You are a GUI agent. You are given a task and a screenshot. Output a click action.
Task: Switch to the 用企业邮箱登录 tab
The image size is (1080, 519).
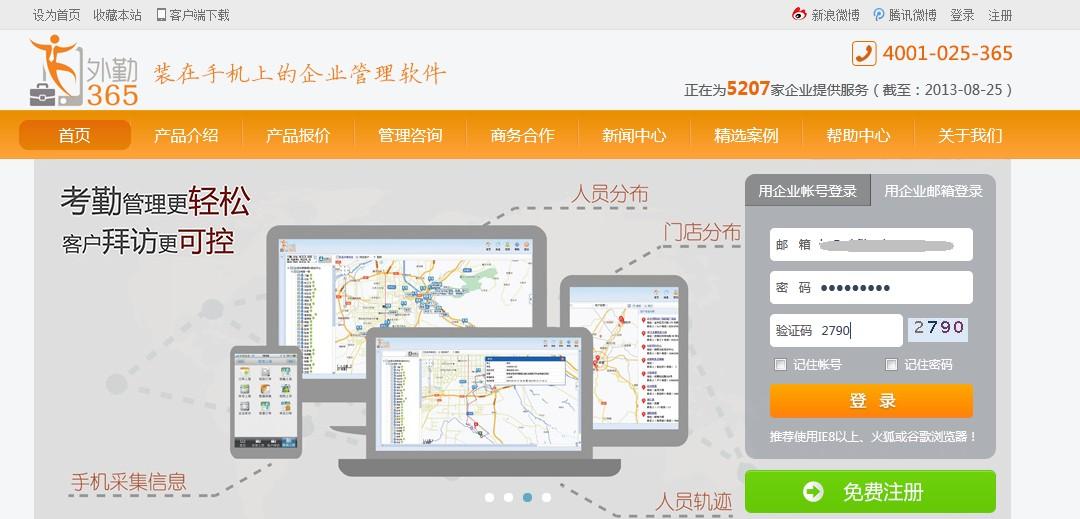[933, 191]
